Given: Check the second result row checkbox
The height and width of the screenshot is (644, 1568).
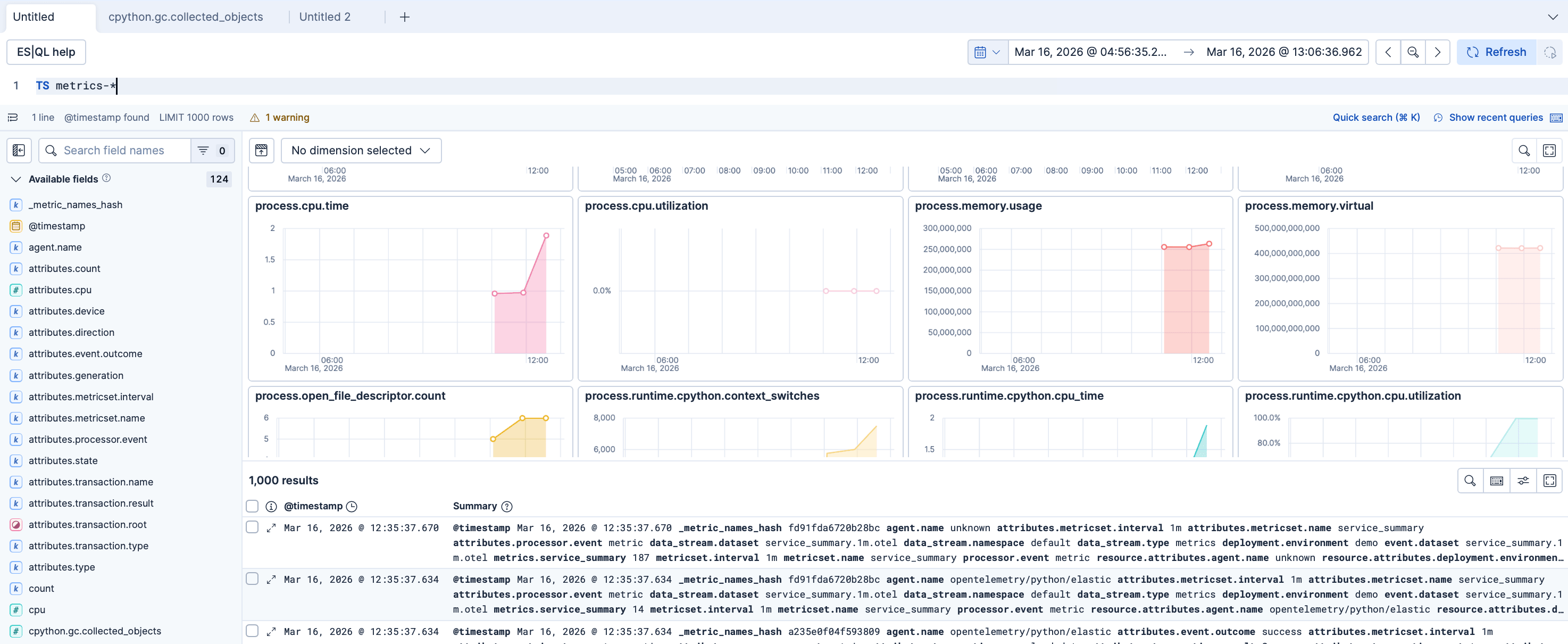Looking at the screenshot, I should click(252, 579).
